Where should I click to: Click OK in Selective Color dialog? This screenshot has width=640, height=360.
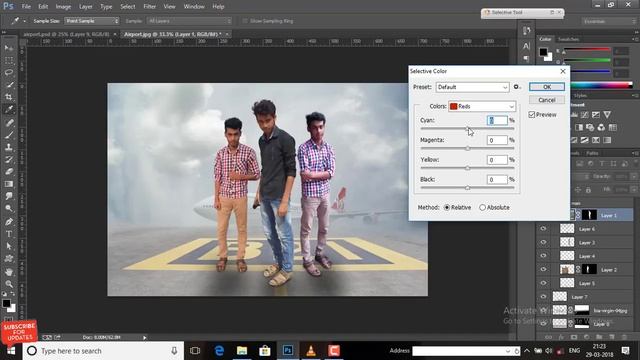coord(547,87)
